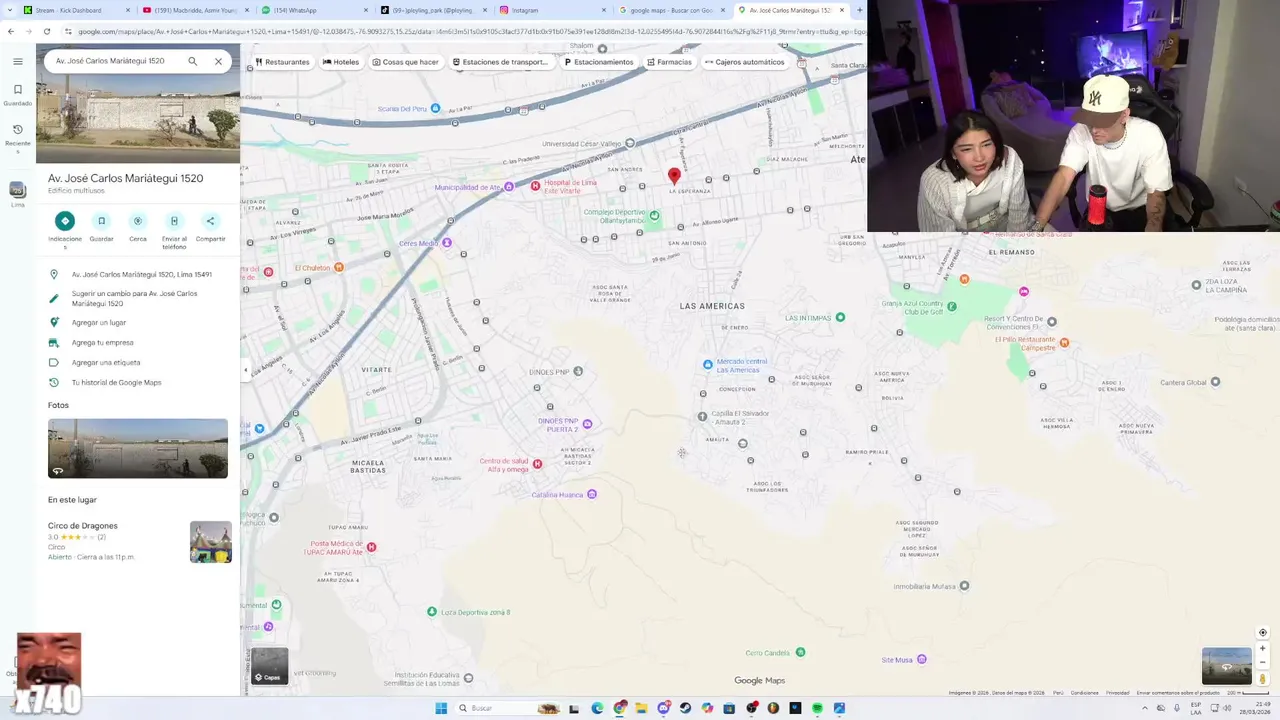The height and width of the screenshot is (720, 1280).
Task: Click Sugerir un cambio para the address
Action: point(138,298)
